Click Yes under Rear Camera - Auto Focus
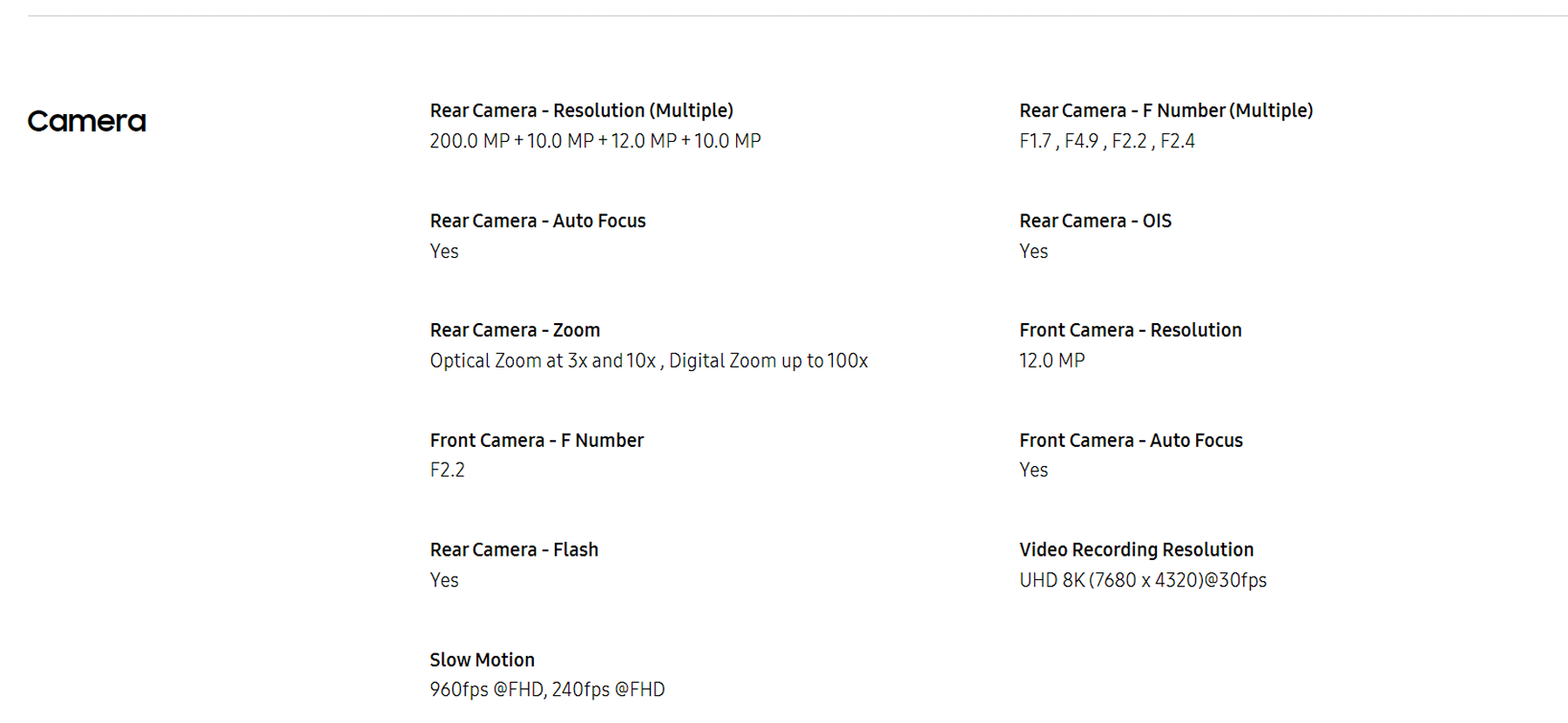Image resolution: width=1568 pixels, height=723 pixels. coord(443,252)
